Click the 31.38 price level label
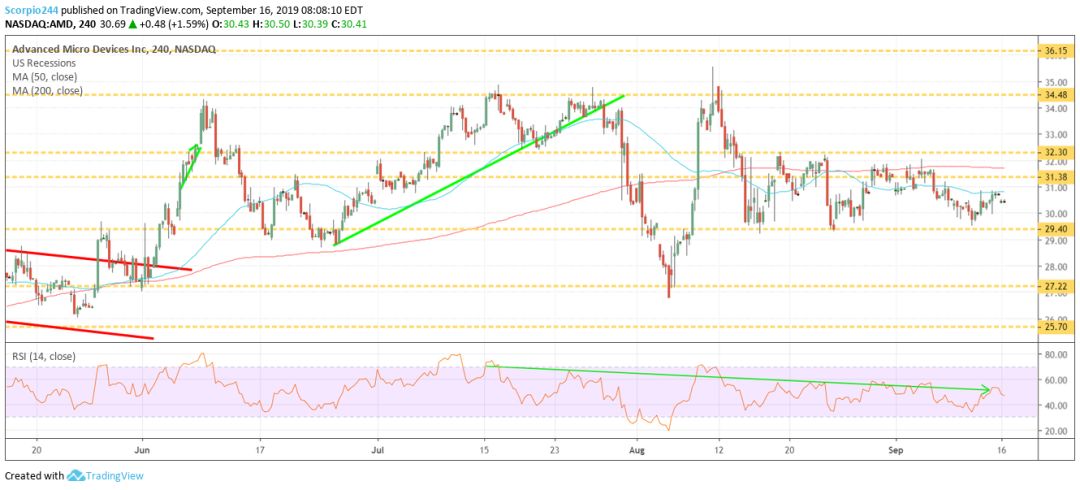This screenshot has width=1080, height=490. [x=1056, y=177]
